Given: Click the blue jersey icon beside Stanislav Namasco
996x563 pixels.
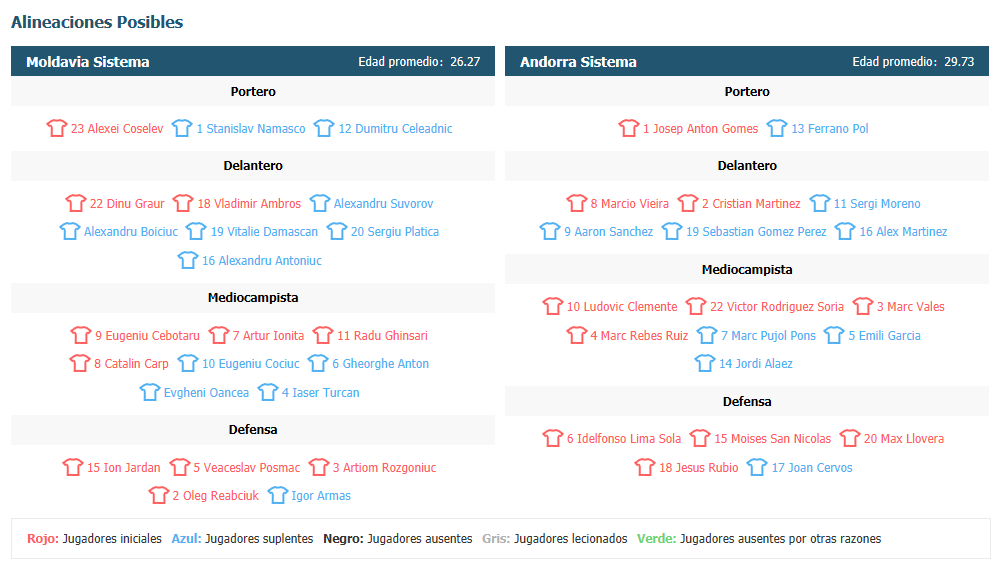Looking at the screenshot, I should 182,128.
